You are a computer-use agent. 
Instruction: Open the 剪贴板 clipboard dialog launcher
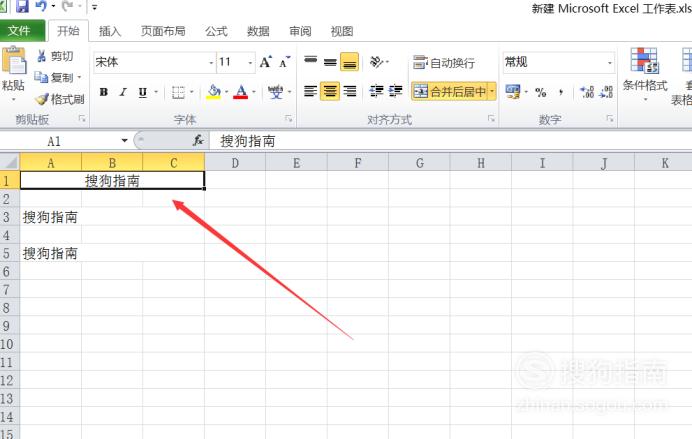pos(82,119)
